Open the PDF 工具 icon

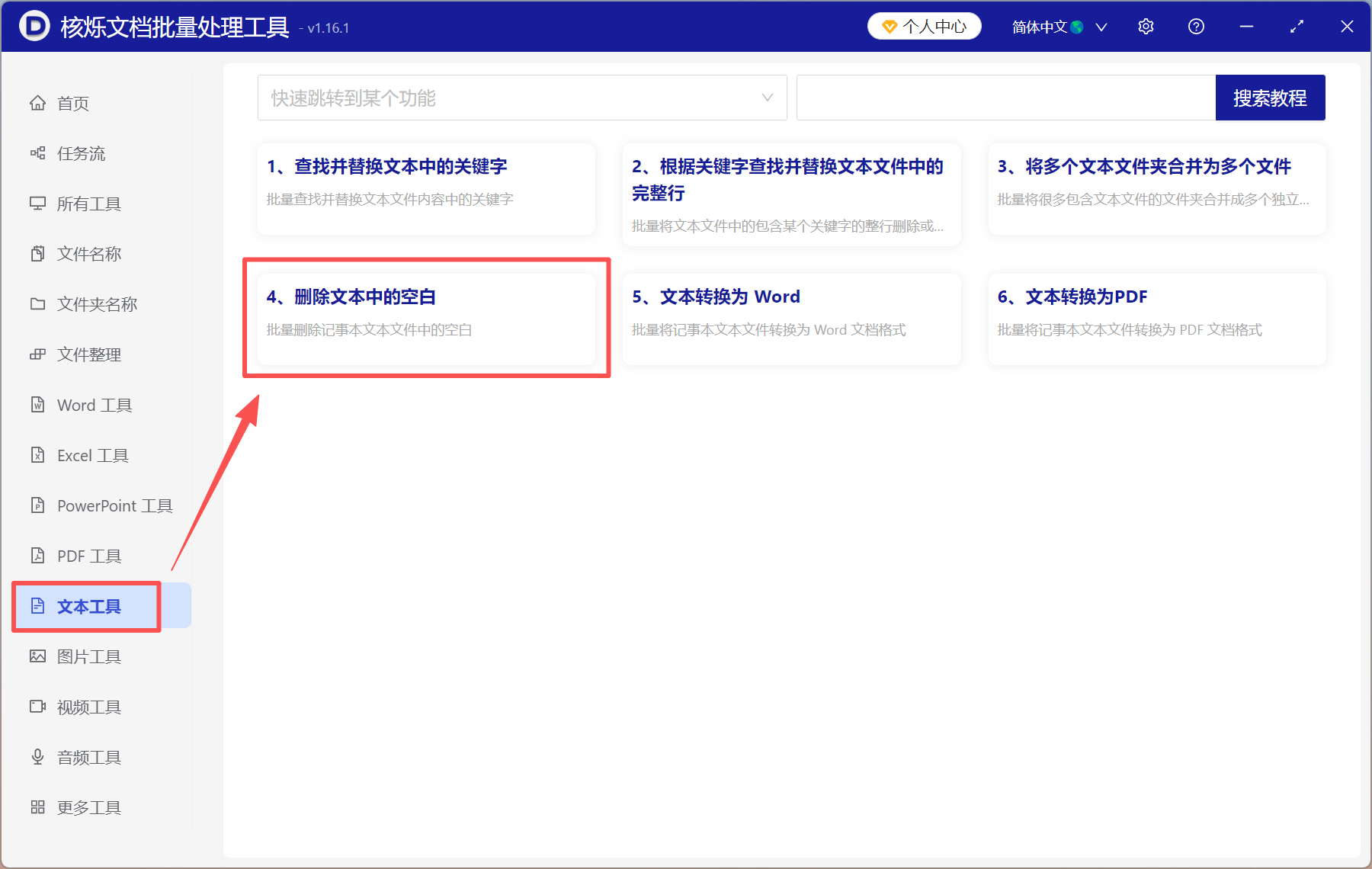click(38, 556)
